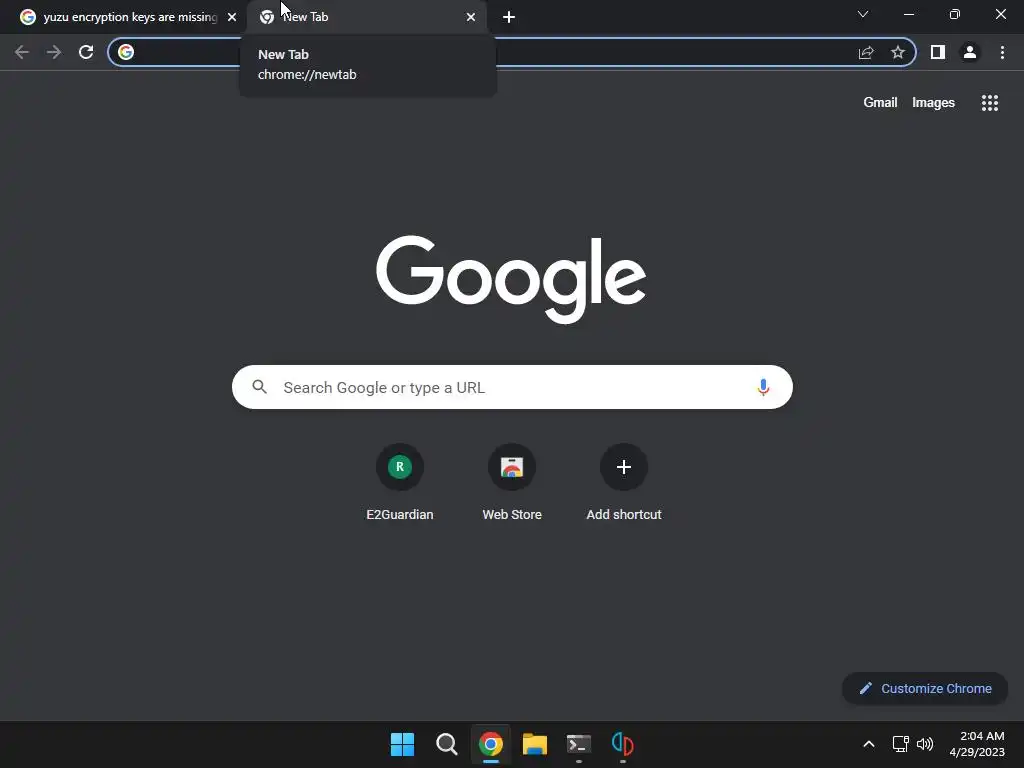Focus the Search Google or type a URL box
This screenshot has height=768, width=1024.
[512, 387]
